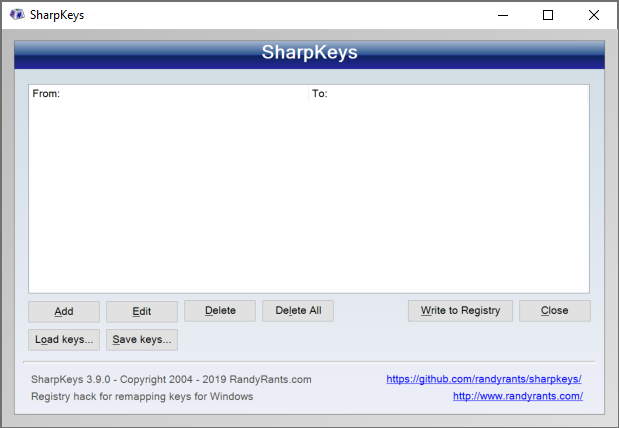The image size is (619, 428).
Task: Minimize the SharpKeys window
Action: 503,15
